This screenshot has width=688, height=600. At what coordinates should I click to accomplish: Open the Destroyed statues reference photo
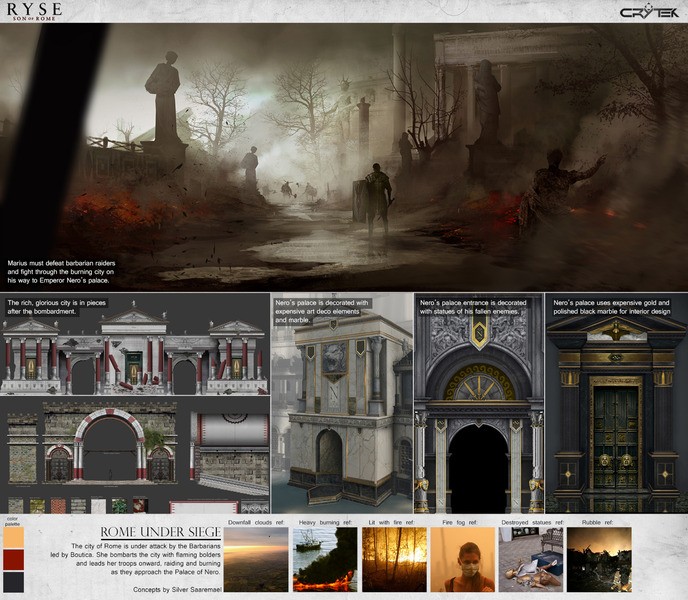click(x=531, y=560)
